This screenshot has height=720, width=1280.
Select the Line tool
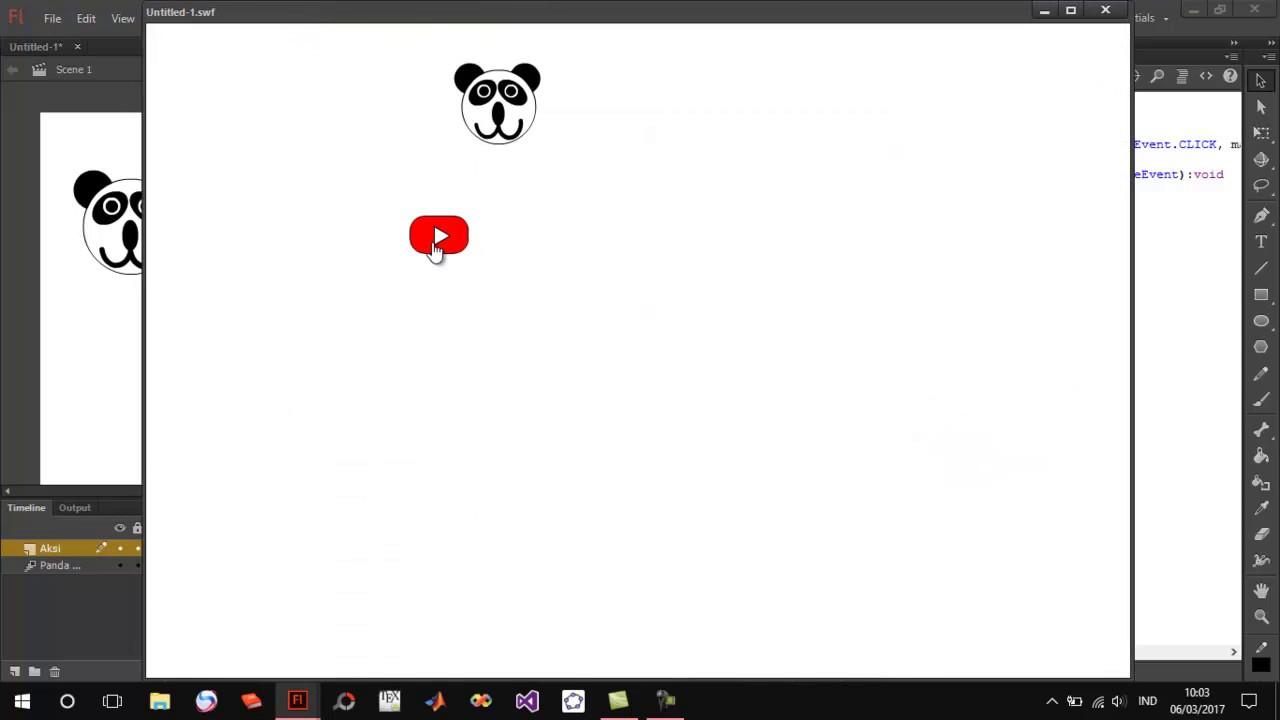[1261, 268]
